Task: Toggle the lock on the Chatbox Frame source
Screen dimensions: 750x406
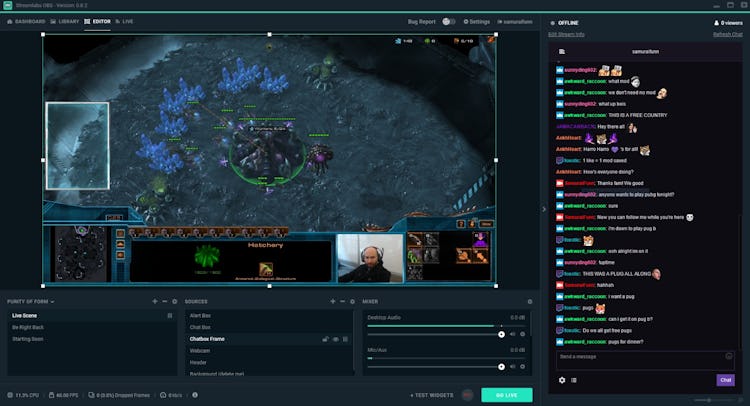Action: pyautogui.click(x=325, y=339)
